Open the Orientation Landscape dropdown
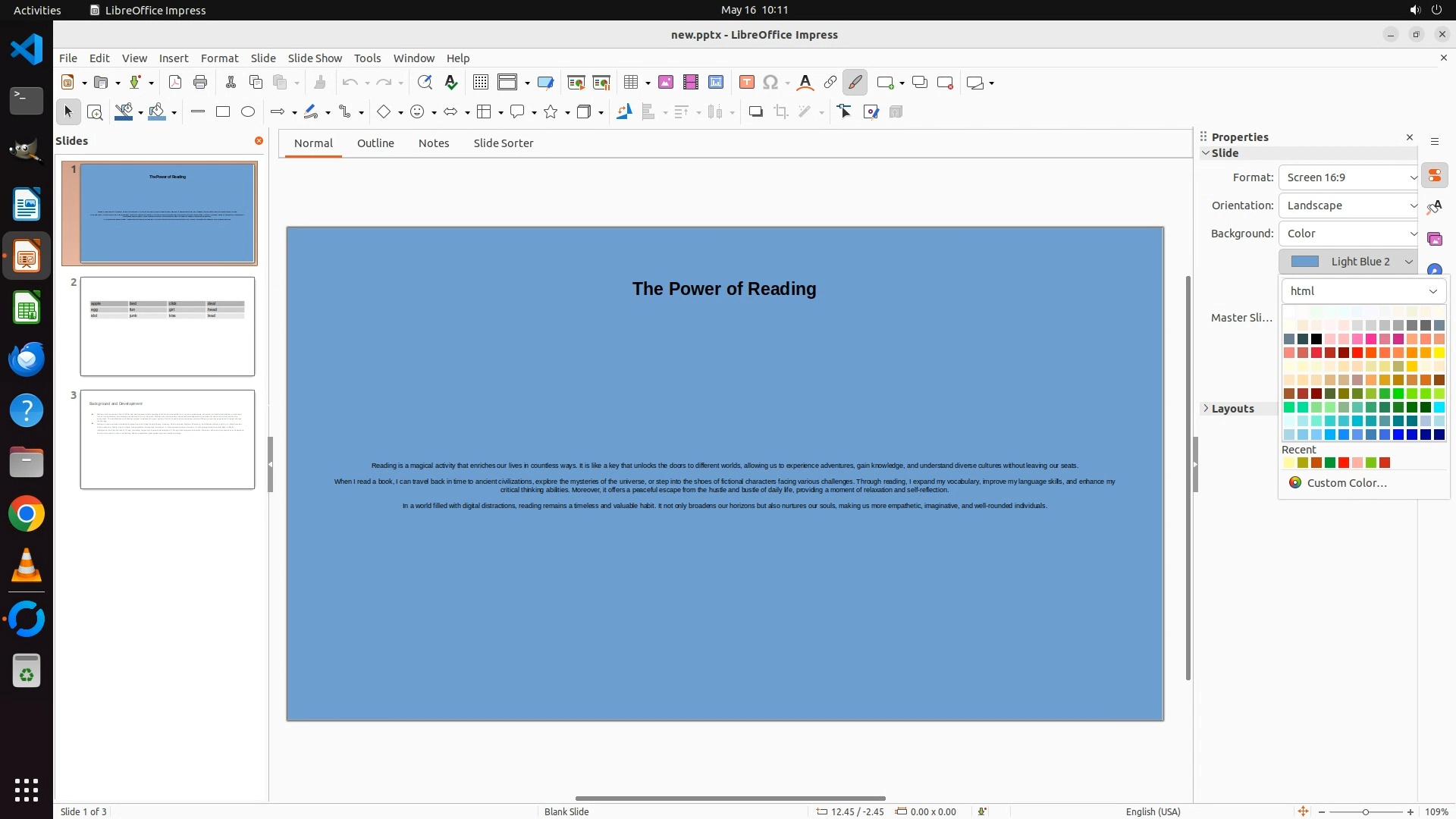1456x819 pixels. tap(1348, 206)
